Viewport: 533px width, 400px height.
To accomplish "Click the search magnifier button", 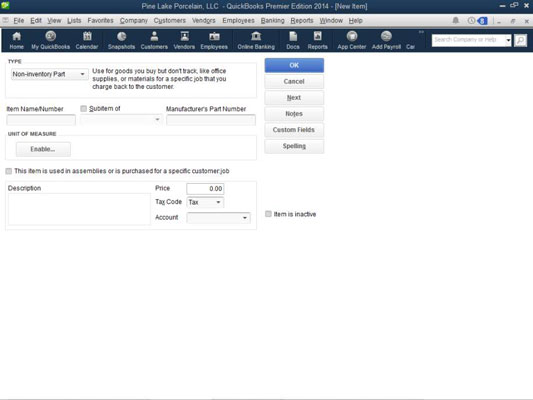I will pyautogui.click(x=520, y=40).
